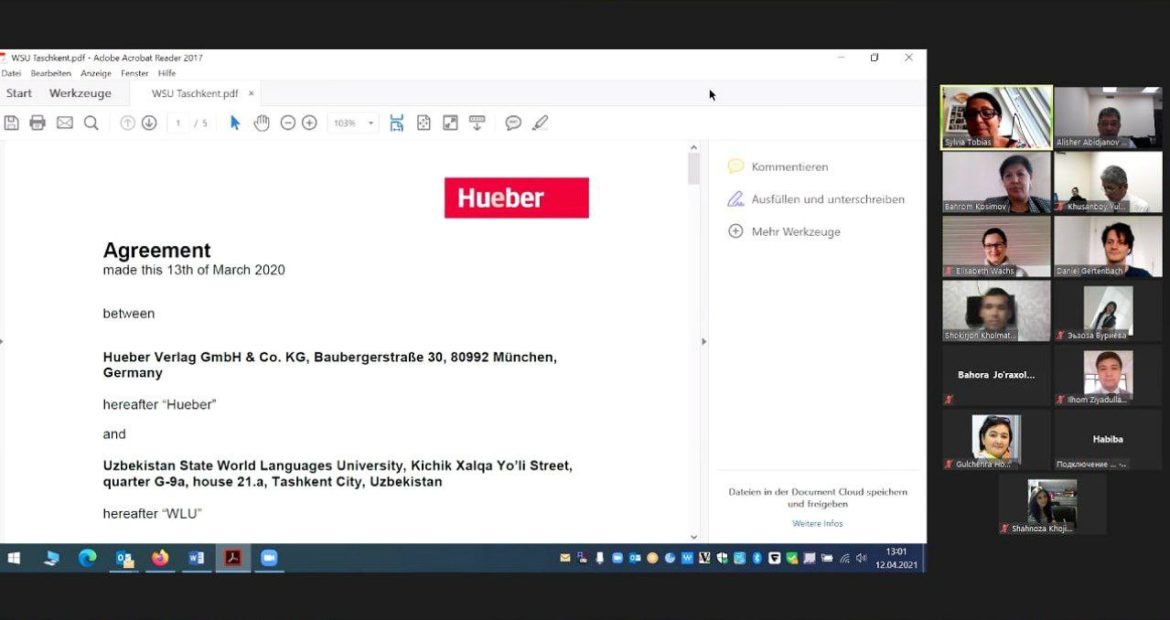Switch to the Werkzeuge tab
1170x620 pixels.
coord(80,94)
